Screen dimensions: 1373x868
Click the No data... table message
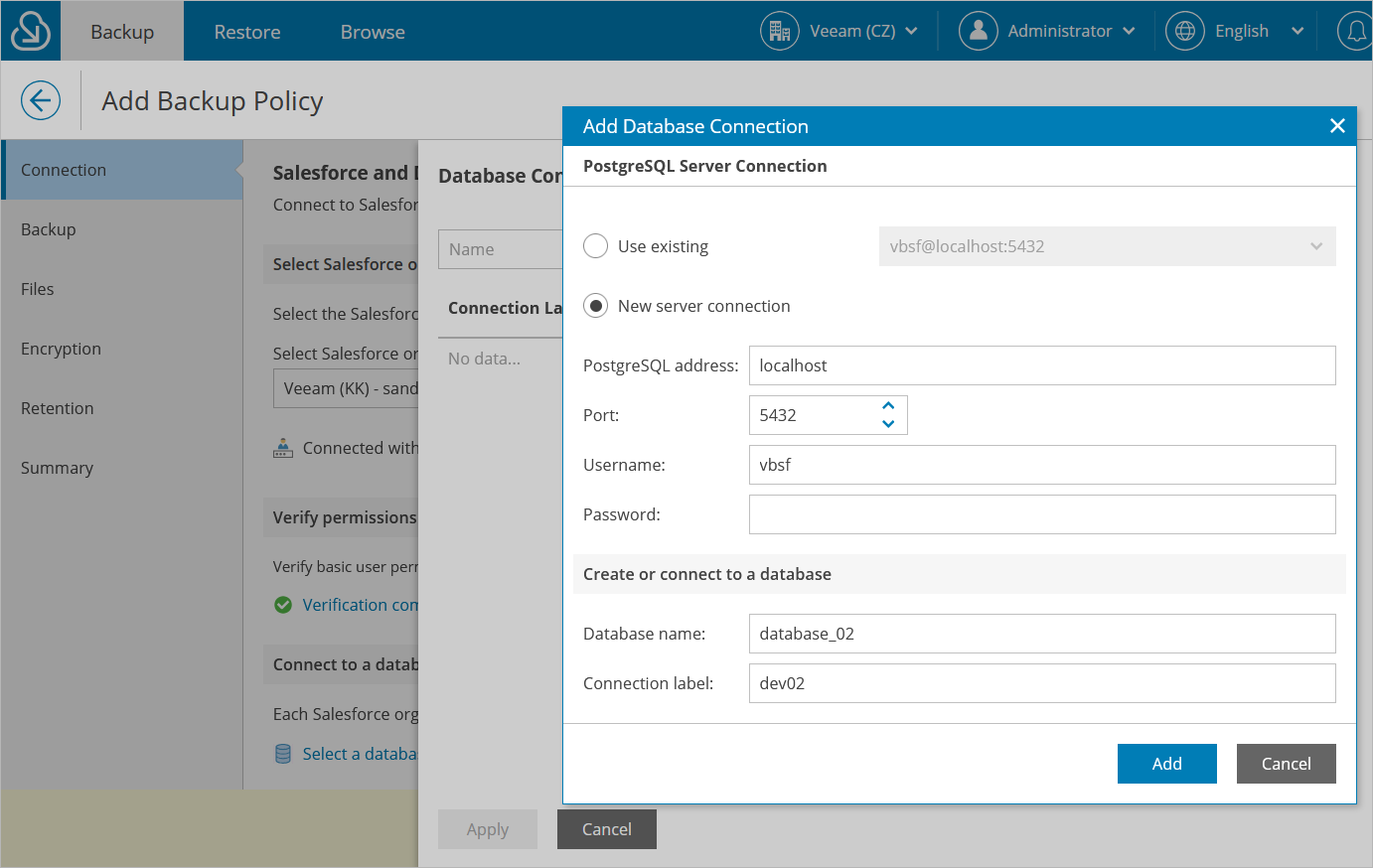click(x=484, y=359)
